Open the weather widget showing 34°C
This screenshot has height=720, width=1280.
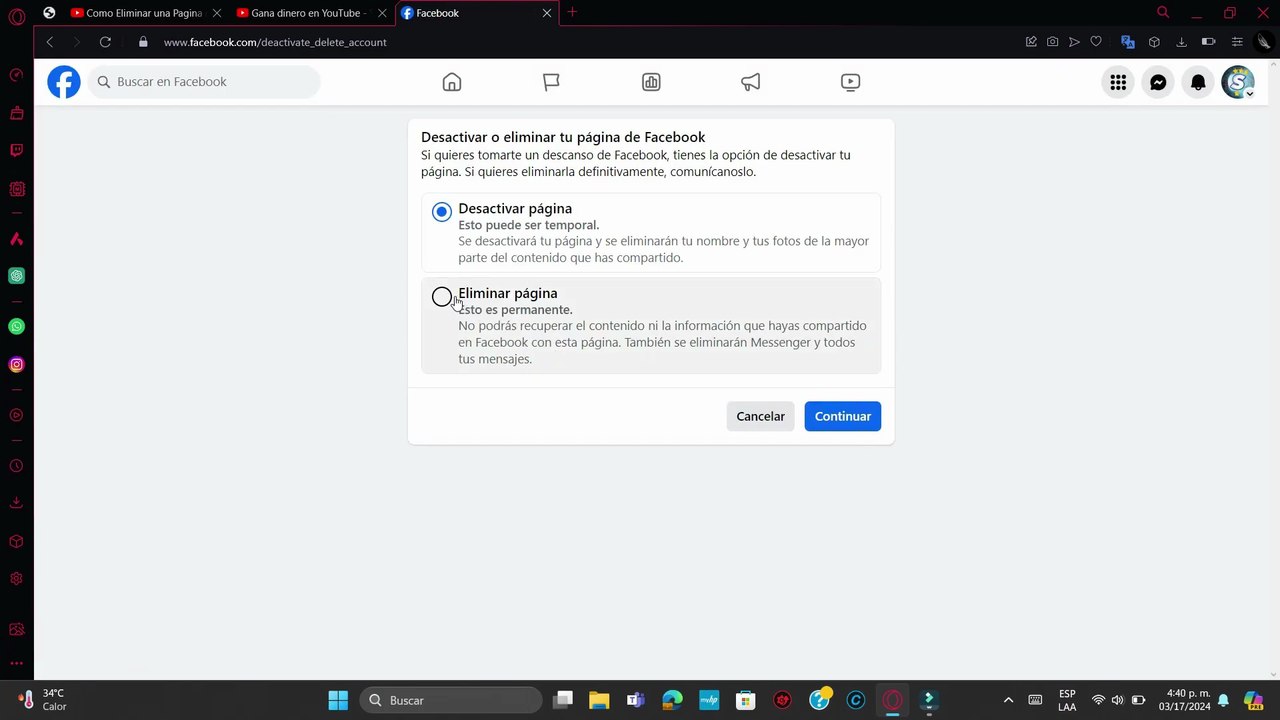(x=43, y=700)
